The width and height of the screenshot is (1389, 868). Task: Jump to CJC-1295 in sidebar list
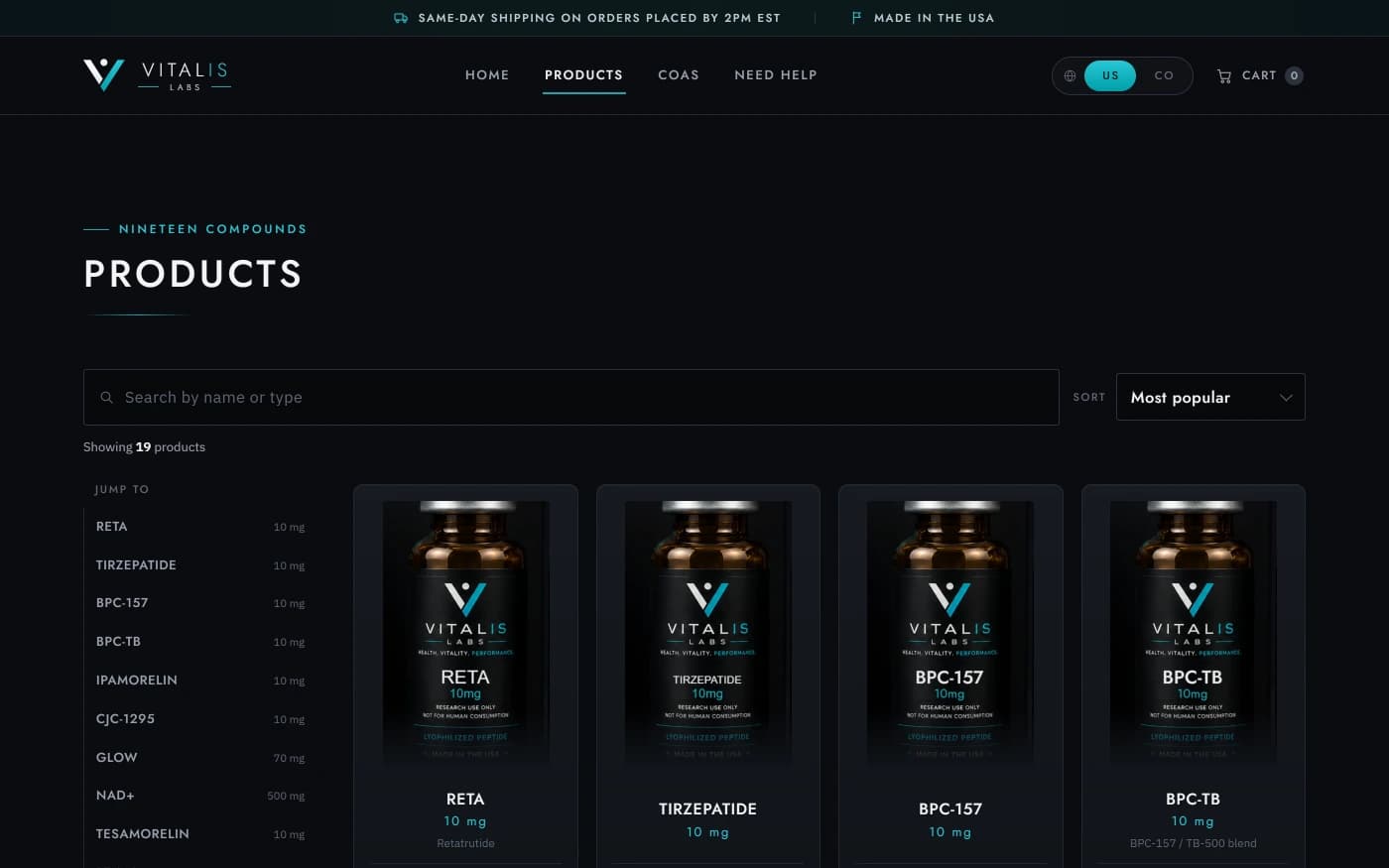(200, 719)
